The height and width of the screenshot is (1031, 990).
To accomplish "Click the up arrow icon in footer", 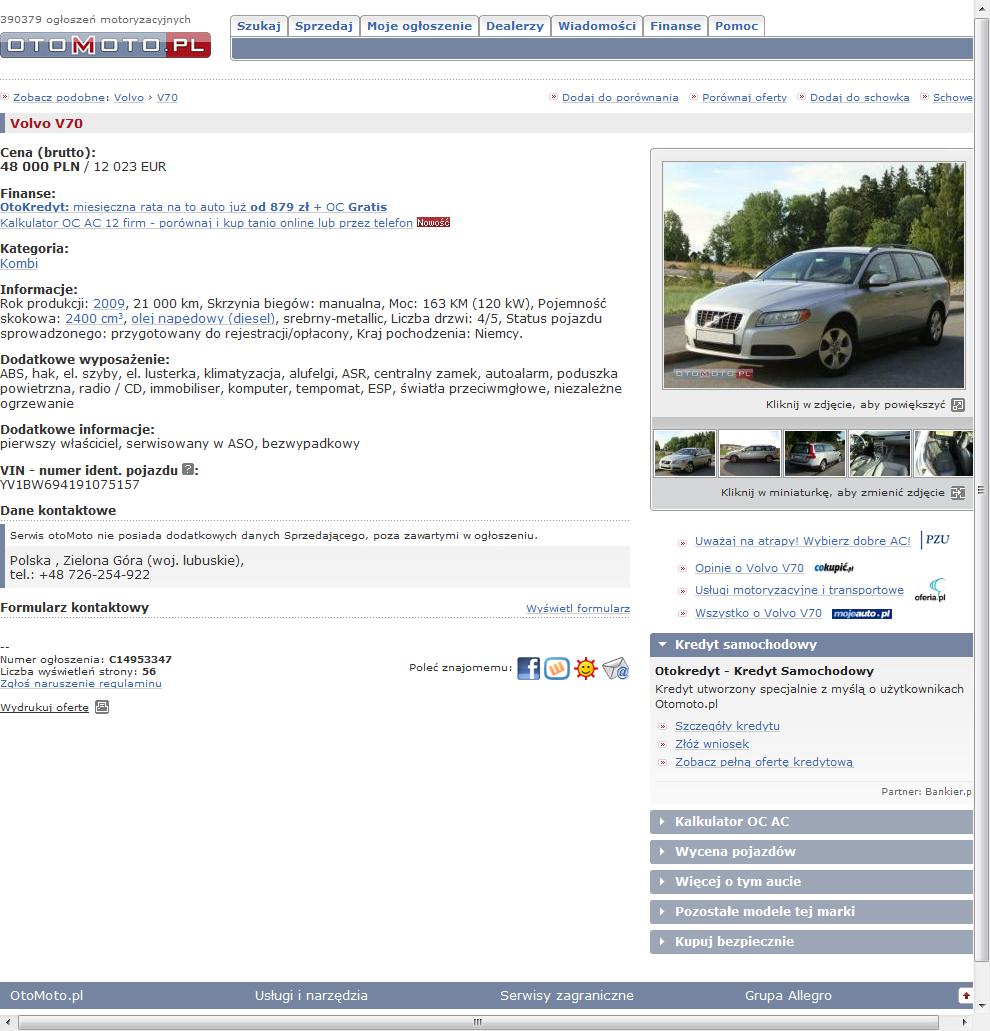I will point(966,995).
